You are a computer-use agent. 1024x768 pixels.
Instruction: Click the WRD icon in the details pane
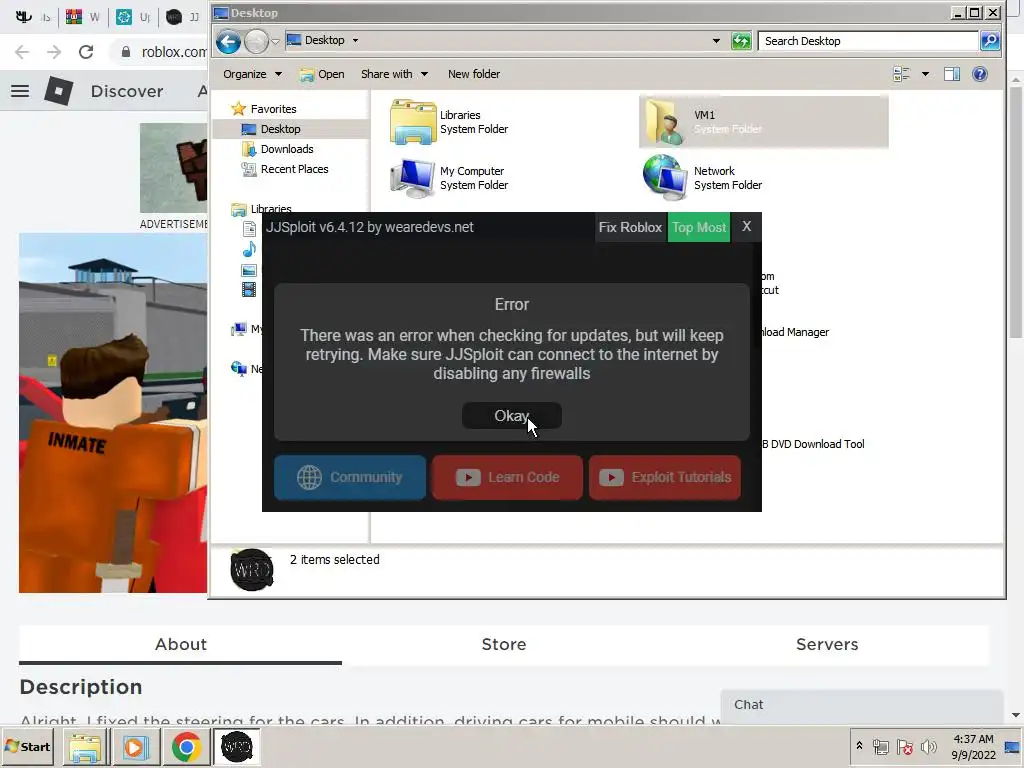251,570
